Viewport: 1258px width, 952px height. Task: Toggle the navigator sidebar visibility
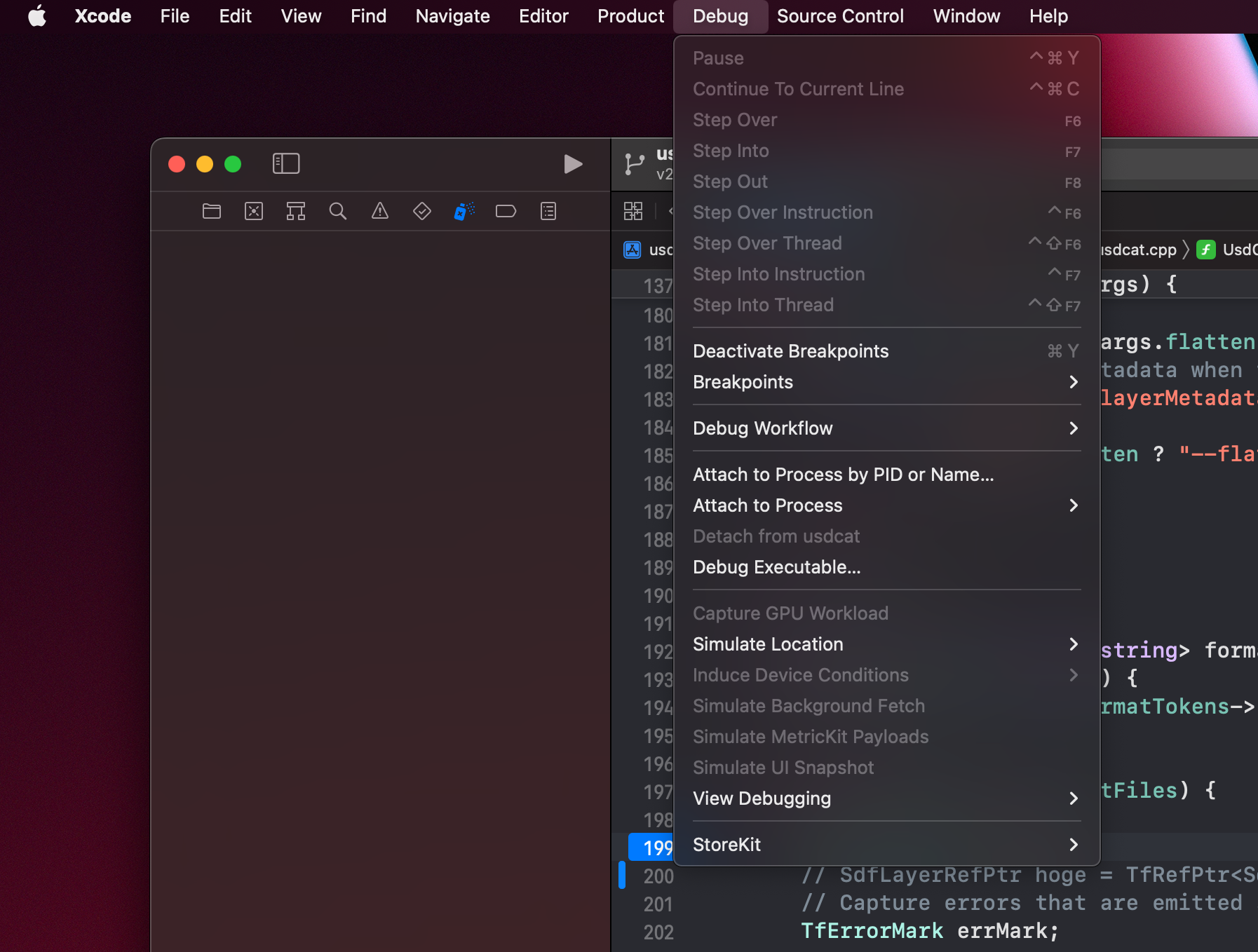coord(286,163)
